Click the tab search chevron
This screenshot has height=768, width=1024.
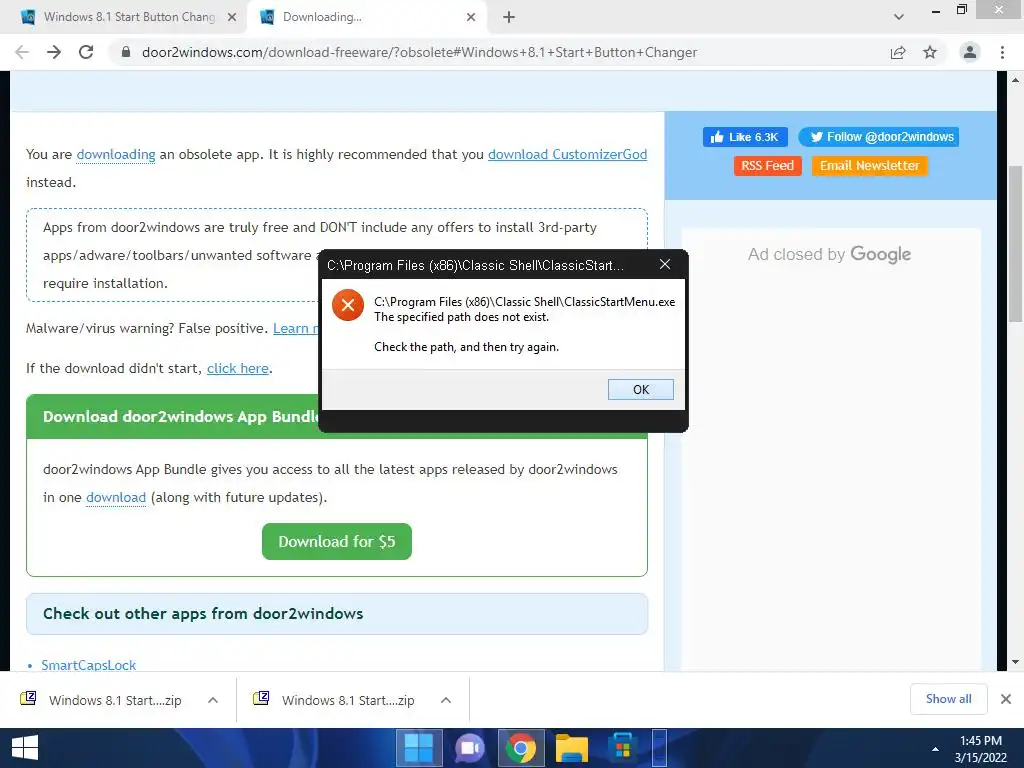tap(899, 17)
